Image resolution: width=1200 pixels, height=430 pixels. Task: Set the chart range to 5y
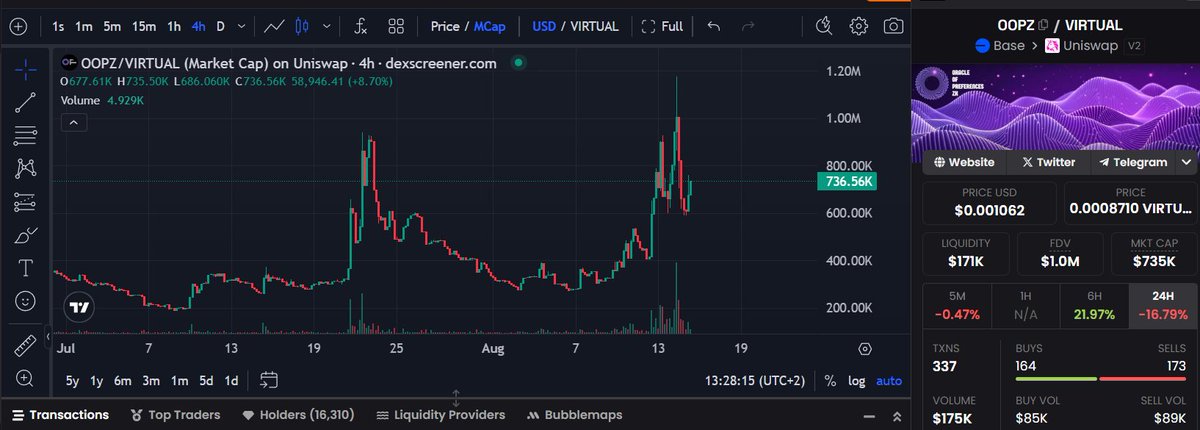[x=73, y=380]
